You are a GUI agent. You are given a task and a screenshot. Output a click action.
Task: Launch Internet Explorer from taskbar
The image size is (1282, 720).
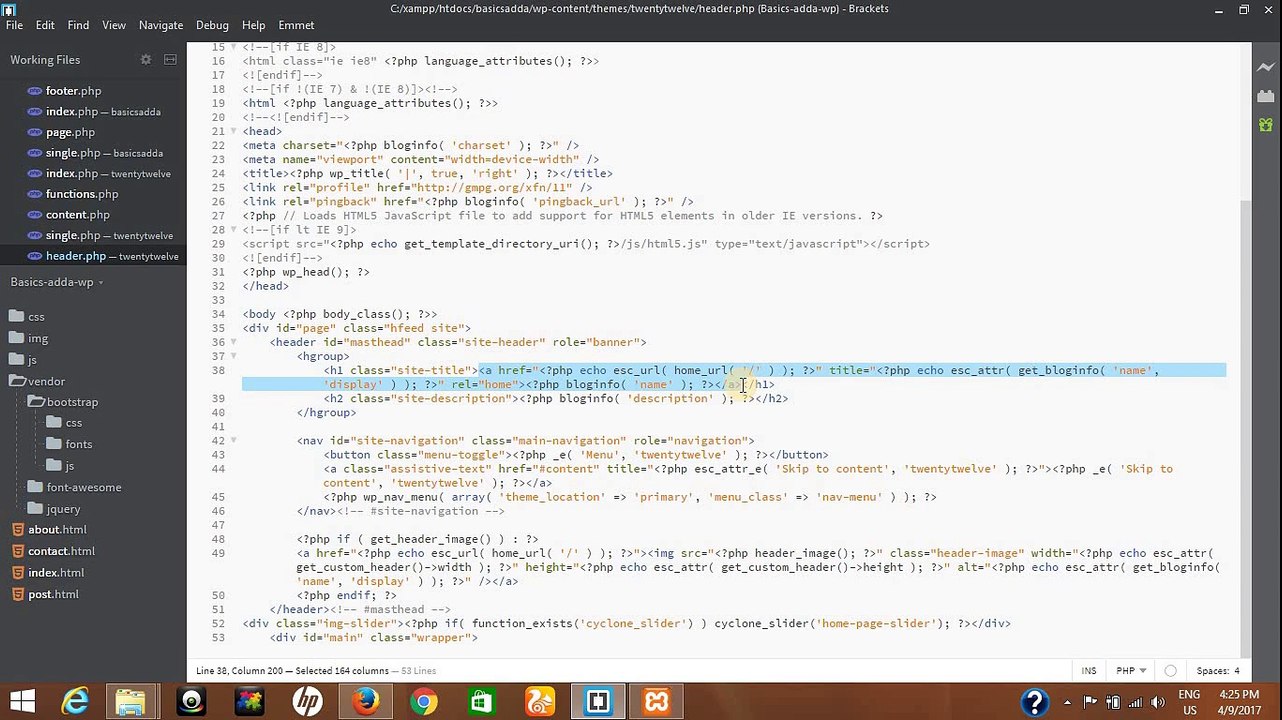[75, 701]
